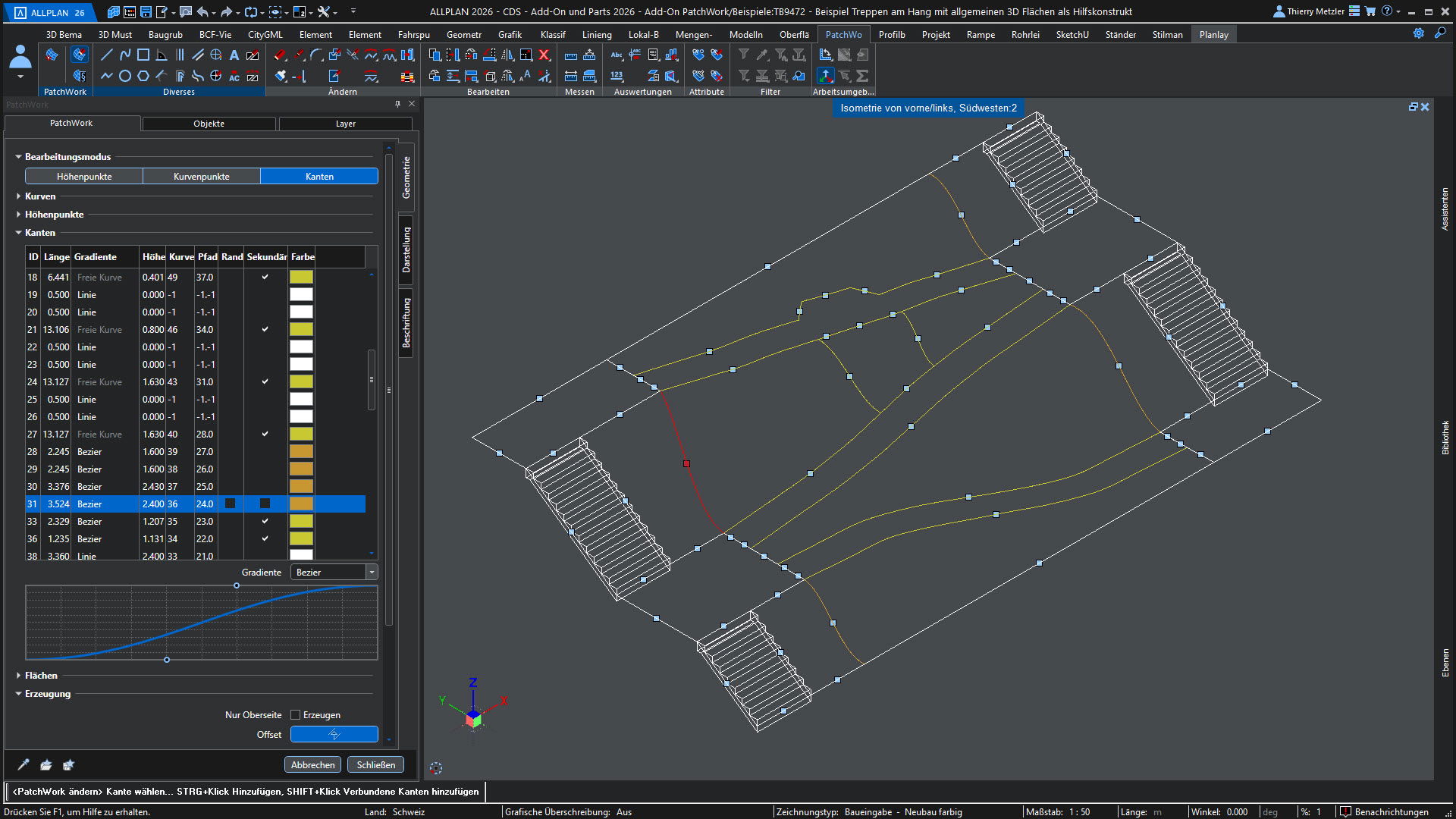Switch to the Objekte tab
1456x819 pixels.
tap(209, 124)
